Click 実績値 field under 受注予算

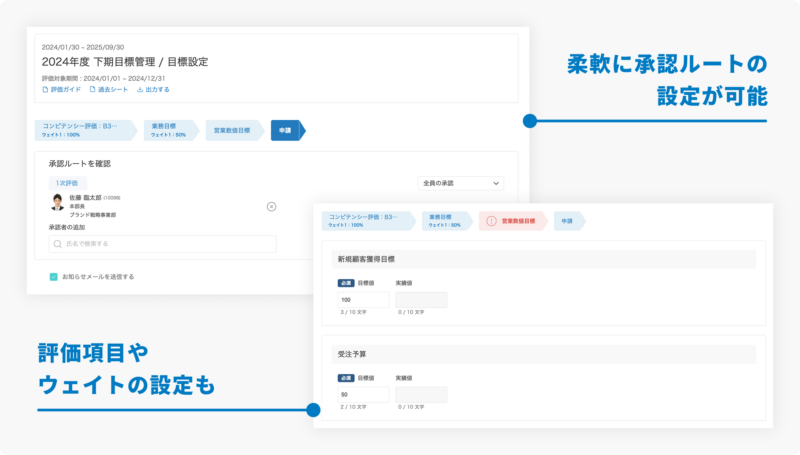point(421,394)
